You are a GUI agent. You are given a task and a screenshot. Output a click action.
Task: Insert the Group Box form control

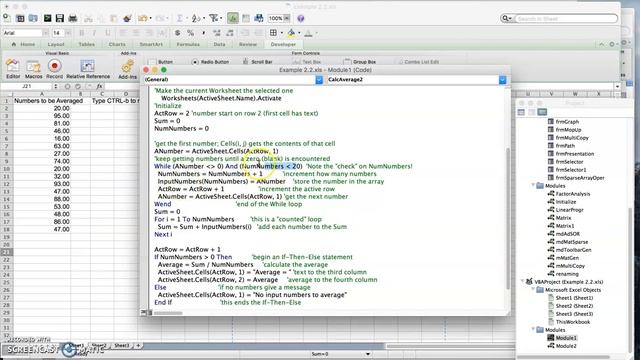pos(360,62)
